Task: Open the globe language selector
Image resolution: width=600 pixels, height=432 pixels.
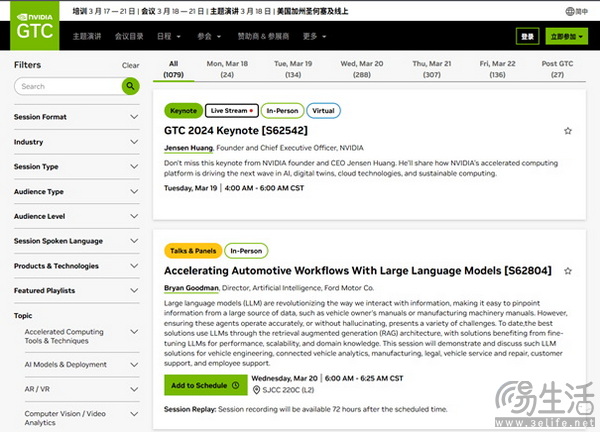Action: coord(576,11)
